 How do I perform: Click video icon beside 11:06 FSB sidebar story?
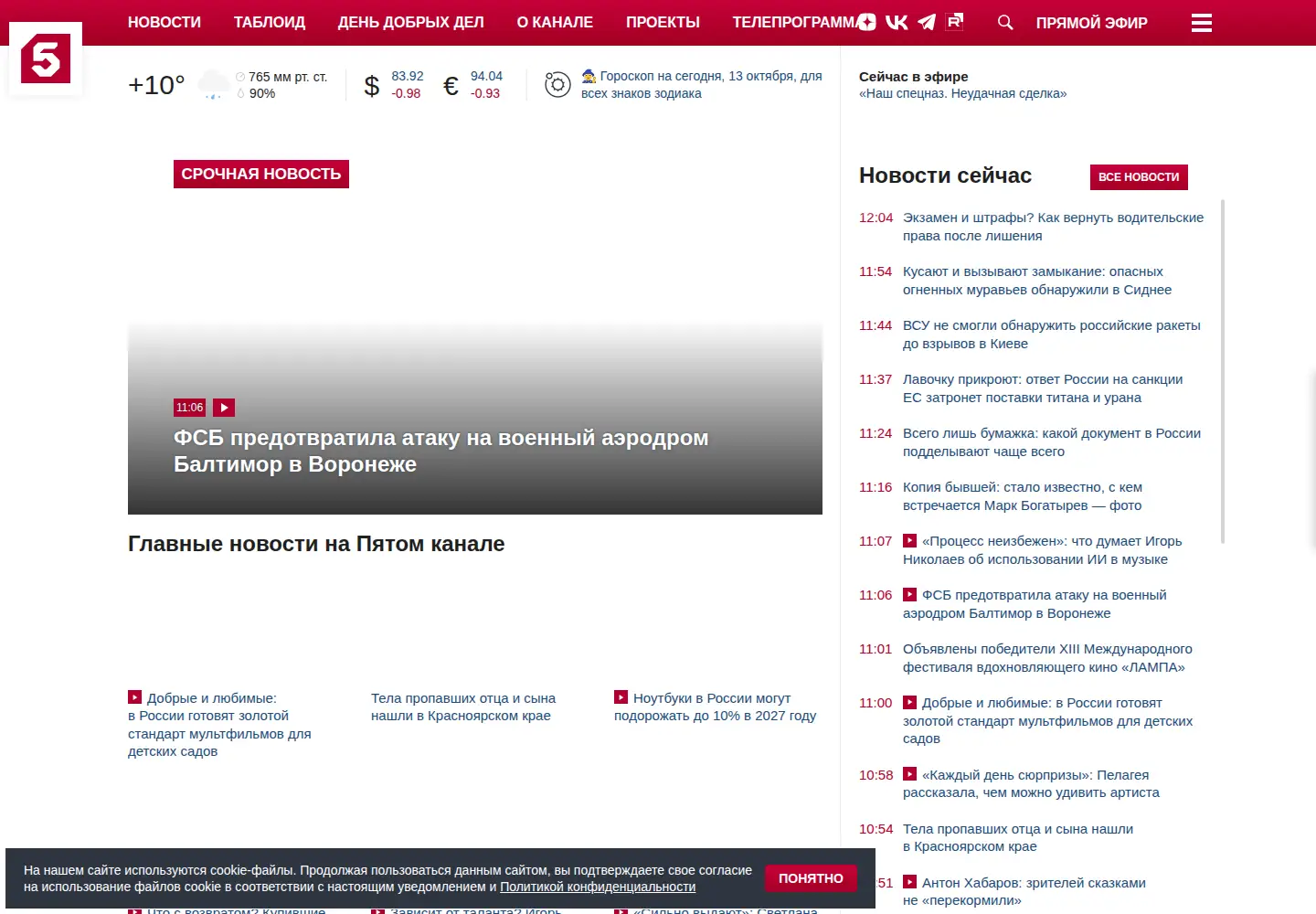[909, 594]
